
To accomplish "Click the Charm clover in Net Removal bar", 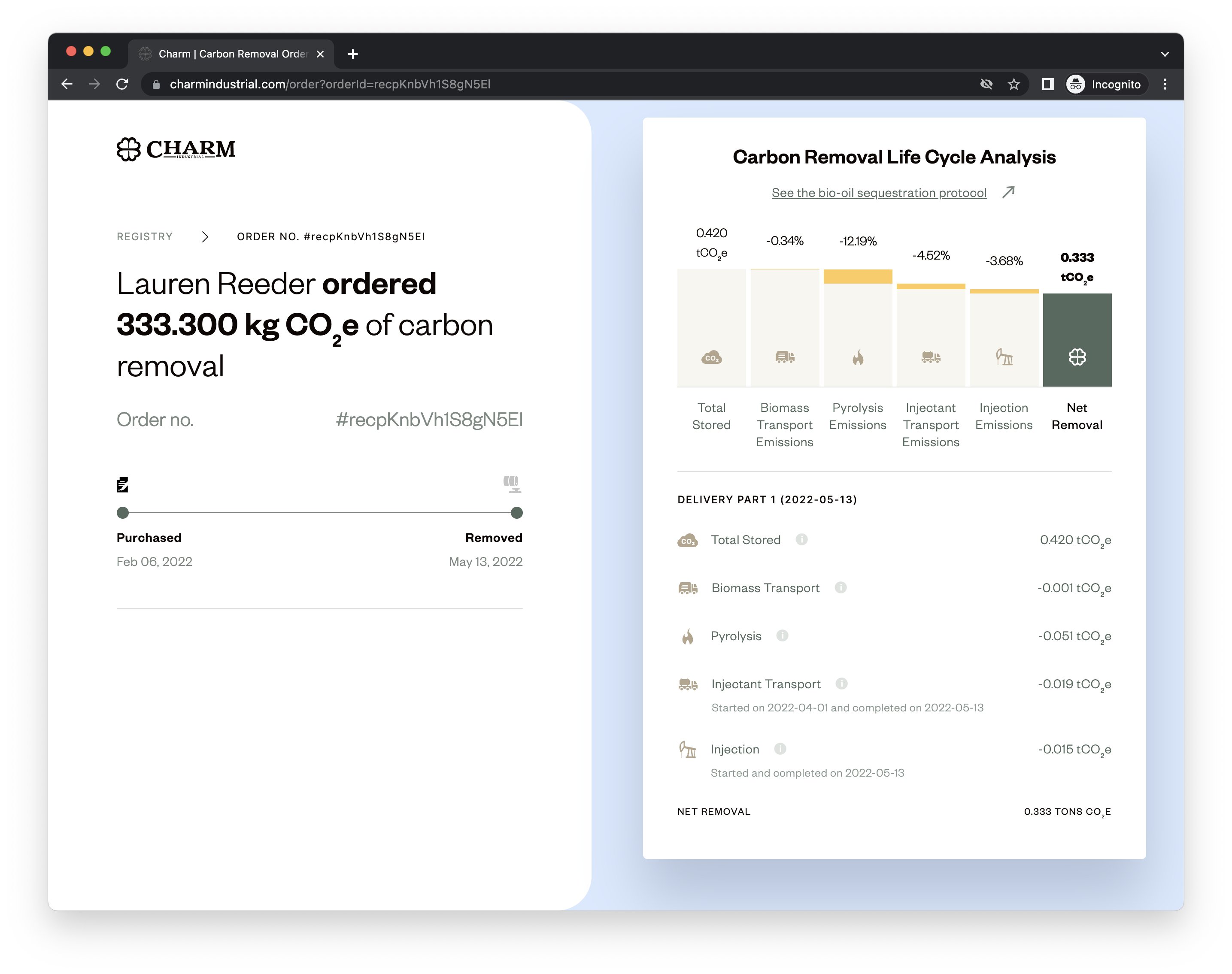I will click(x=1077, y=357).
